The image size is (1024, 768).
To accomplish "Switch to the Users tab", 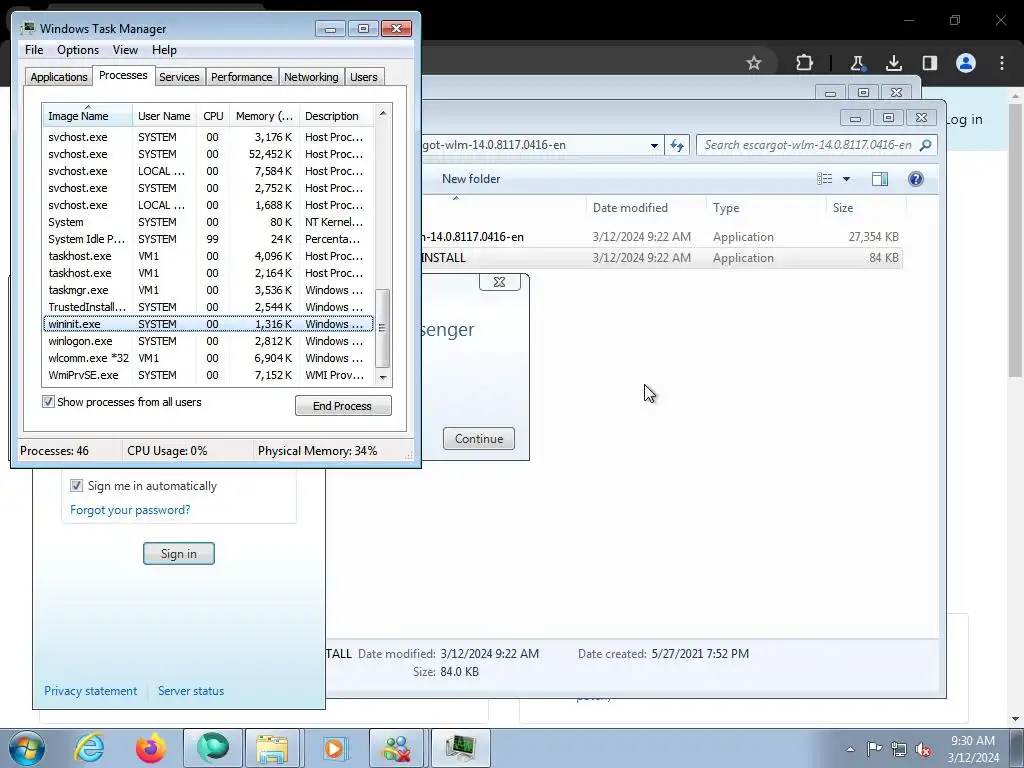I will coord(363,77).
